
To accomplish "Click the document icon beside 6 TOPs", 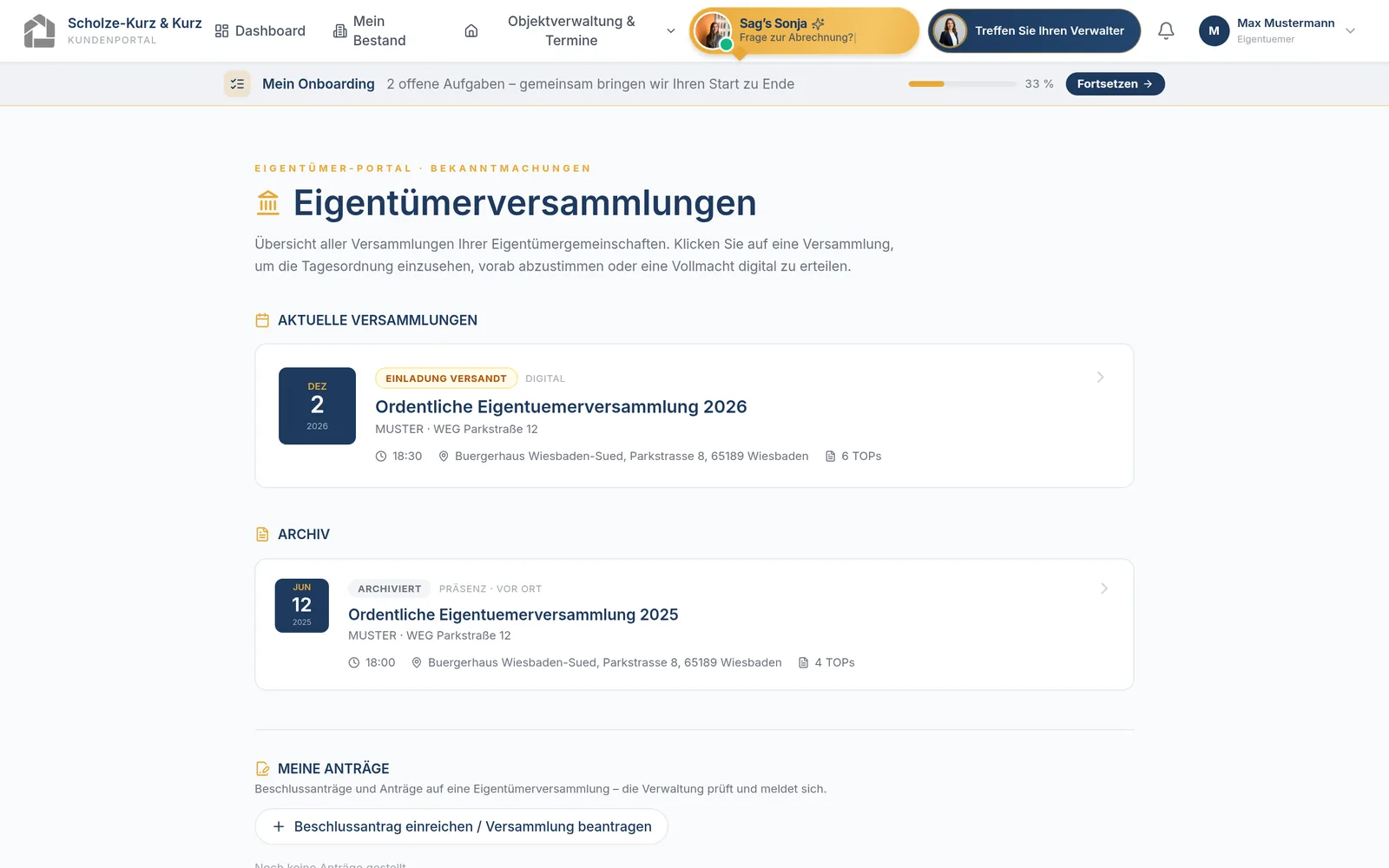I will pyautogui.click(x=830, y=456).
